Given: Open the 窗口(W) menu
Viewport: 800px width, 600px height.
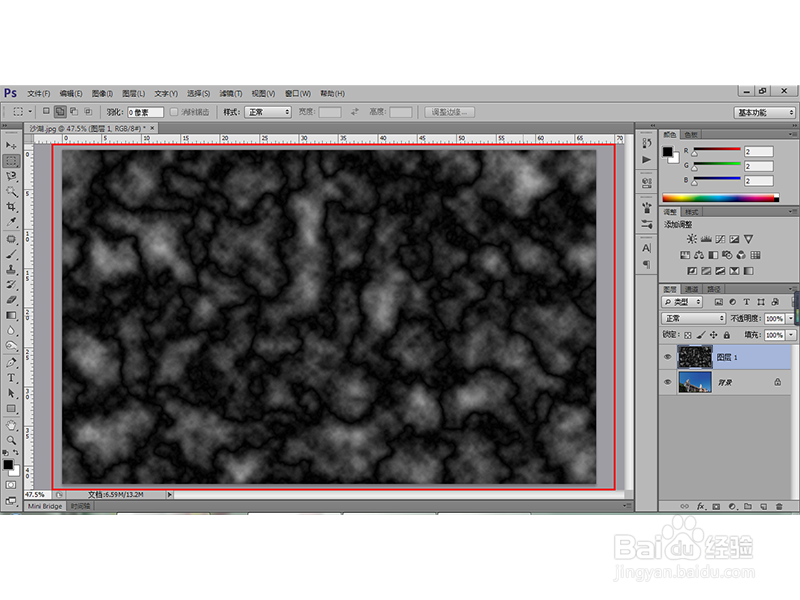Looking at the screenshot, I should (x=298, y=93).
